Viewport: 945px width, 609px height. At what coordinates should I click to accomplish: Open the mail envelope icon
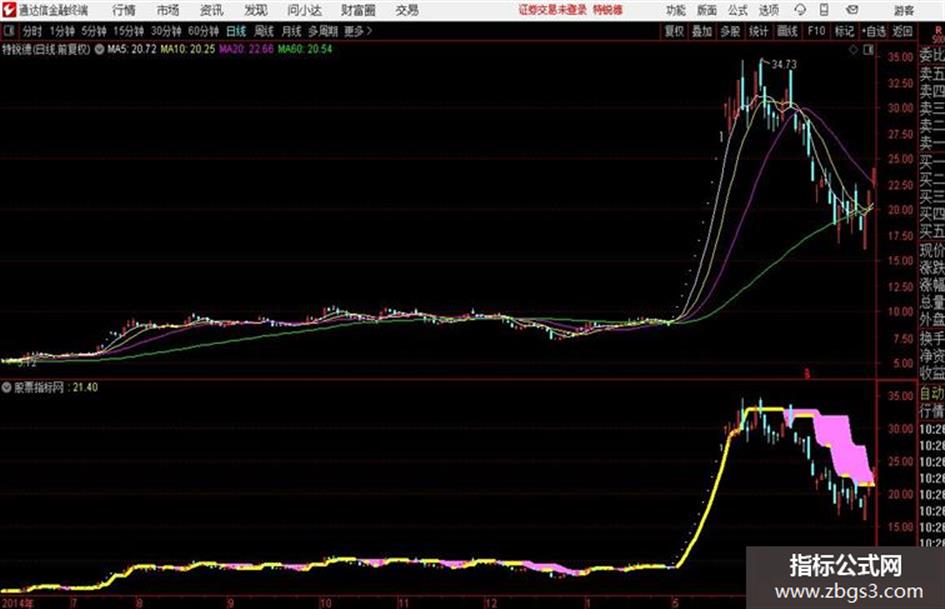pos(852,10)
